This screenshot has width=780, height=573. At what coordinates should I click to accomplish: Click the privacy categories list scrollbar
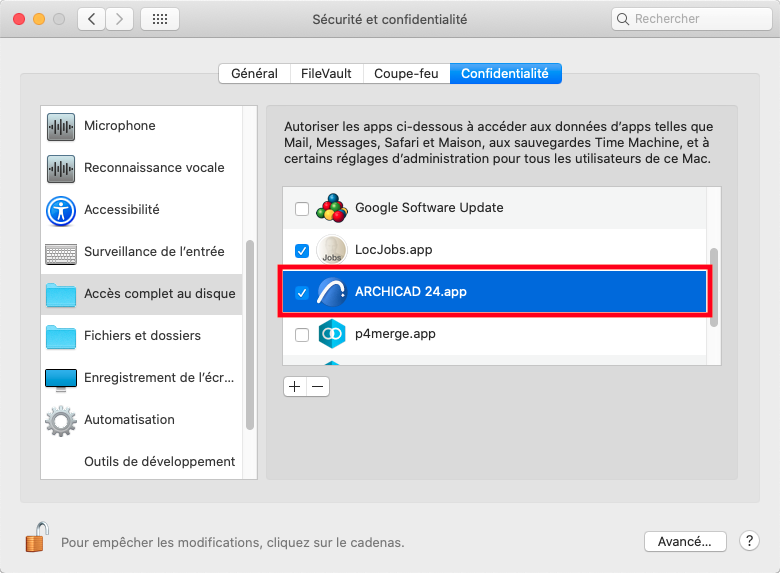click(x=250, y=335)
